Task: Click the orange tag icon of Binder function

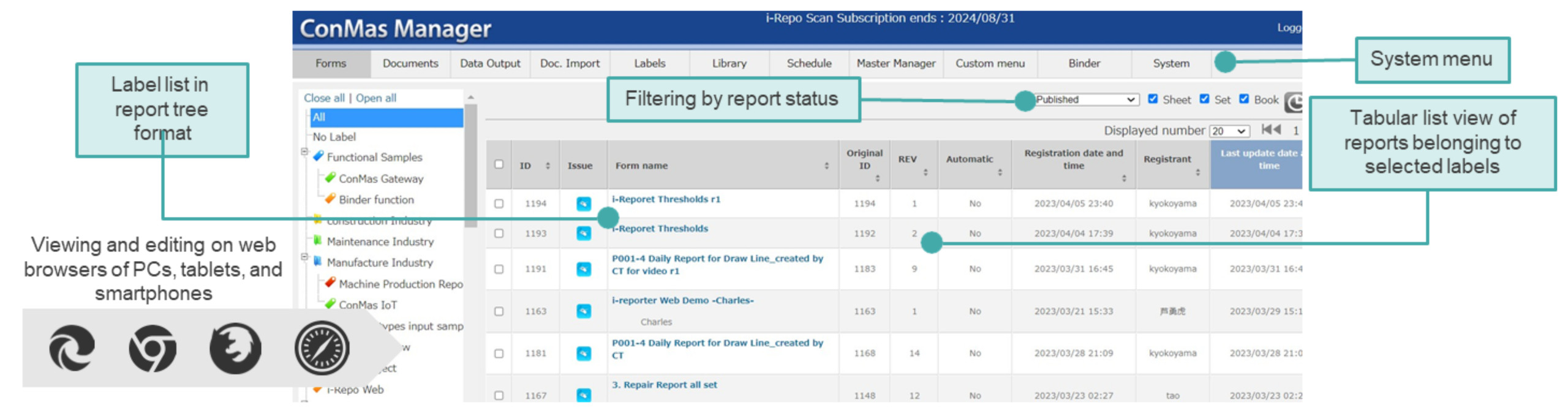Action: tap(330, 199)
